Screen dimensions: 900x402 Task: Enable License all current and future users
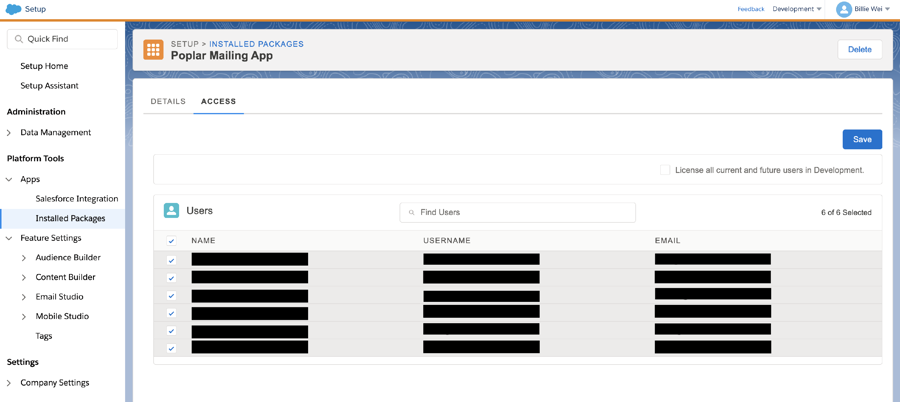[665, 170]
